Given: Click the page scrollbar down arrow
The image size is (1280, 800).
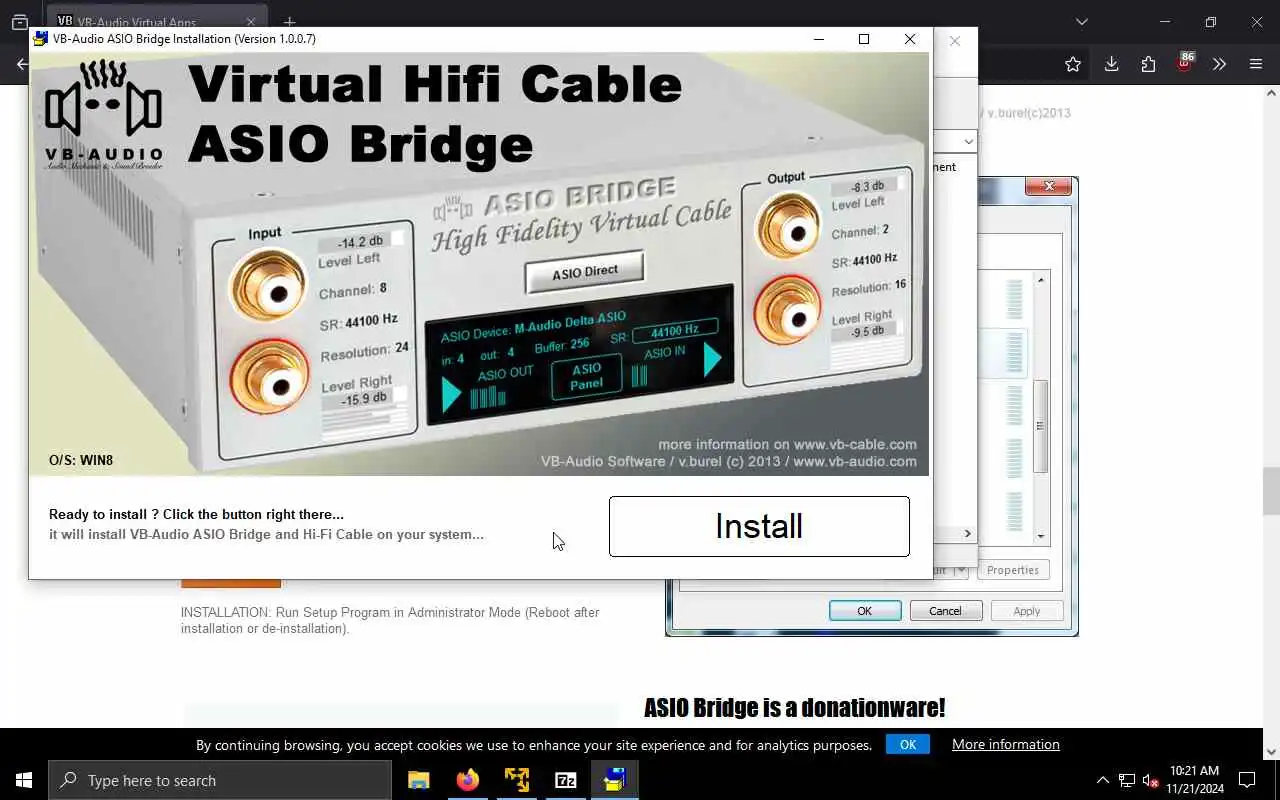Looking at the screenshot, I should tap(1271, 751).
